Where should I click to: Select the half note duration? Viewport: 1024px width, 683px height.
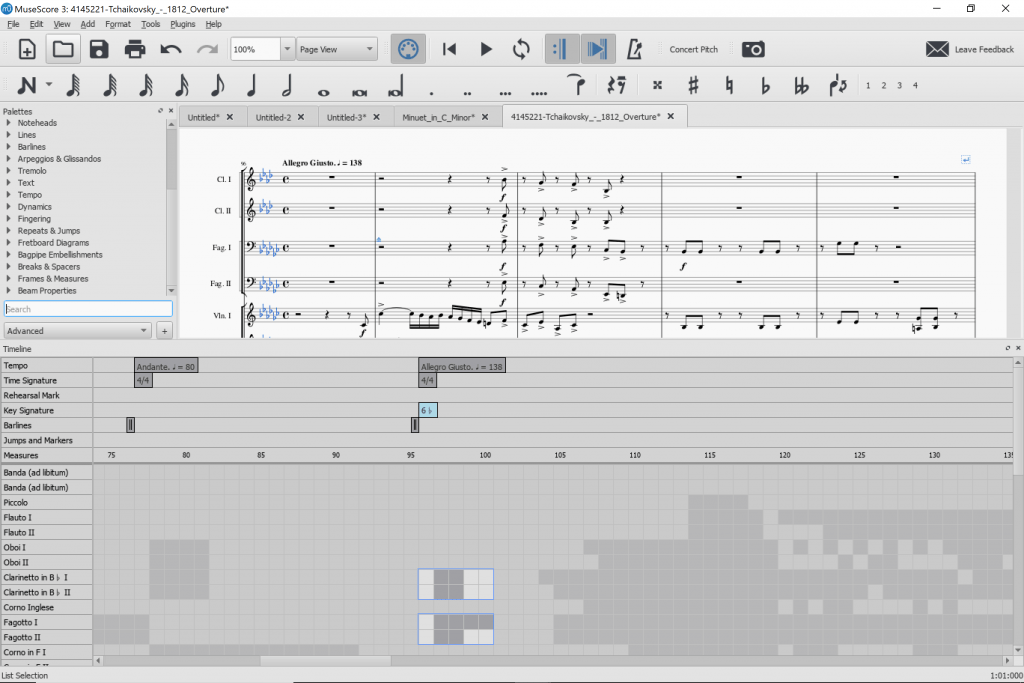pyautogui.click(x=287, y=86)
